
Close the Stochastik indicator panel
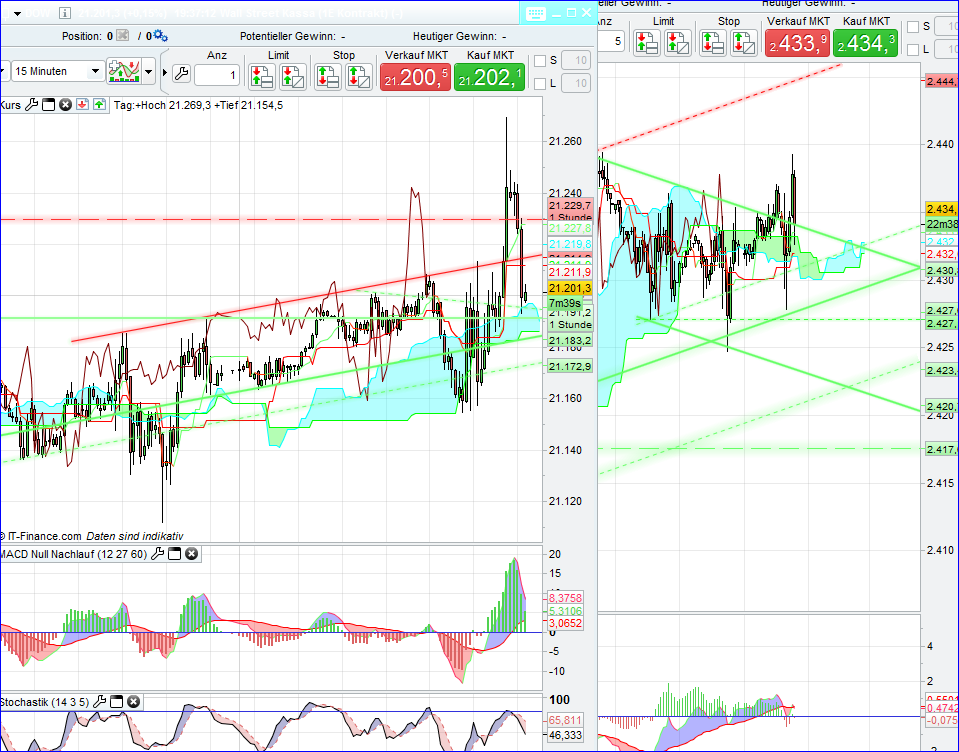point(133,702)
